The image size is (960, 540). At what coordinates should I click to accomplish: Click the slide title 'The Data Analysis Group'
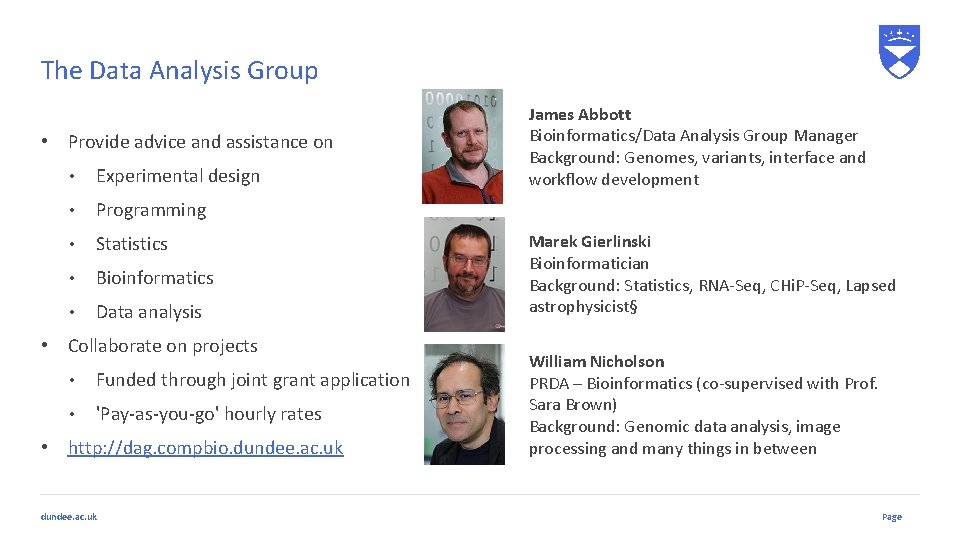coord(179,71)
